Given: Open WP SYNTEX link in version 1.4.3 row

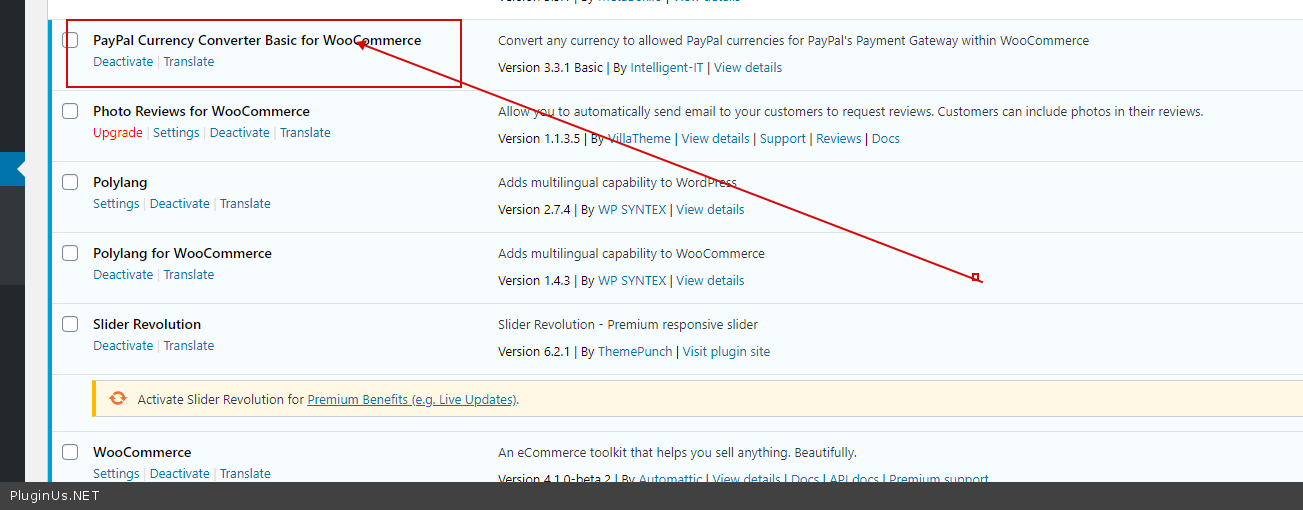Looking at the screenshot, I should click(632, 281).
